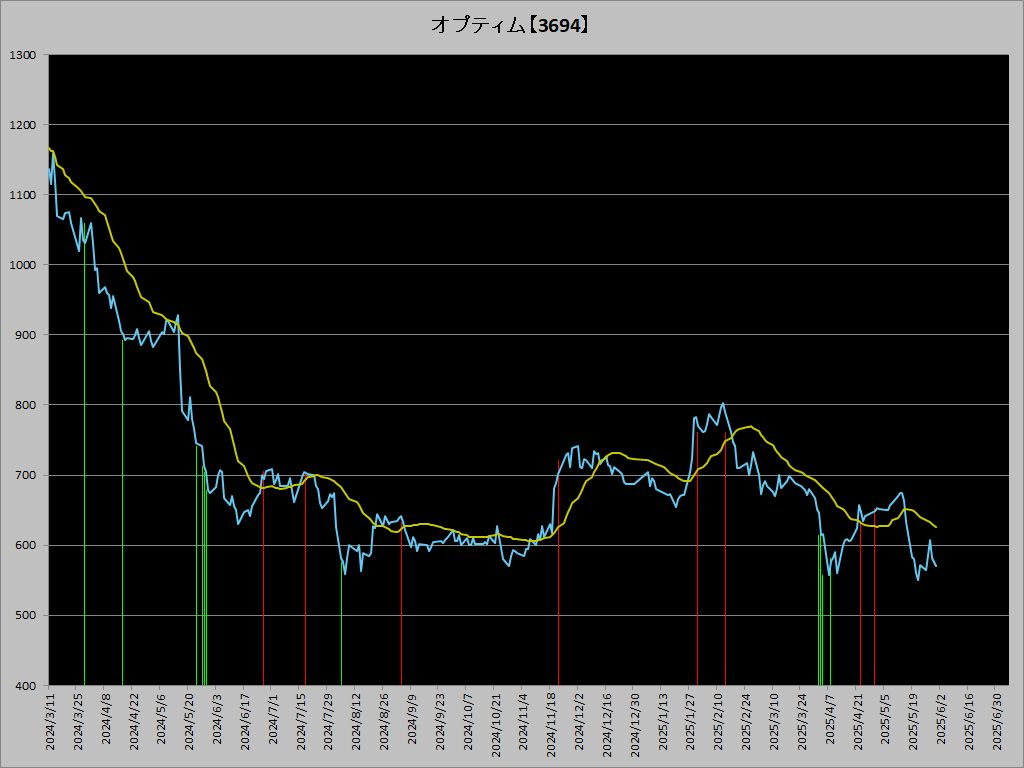This screenshot has width=1024, height=768.
Task: Click the 2024/5/6 date label
Action: point(162,717)
